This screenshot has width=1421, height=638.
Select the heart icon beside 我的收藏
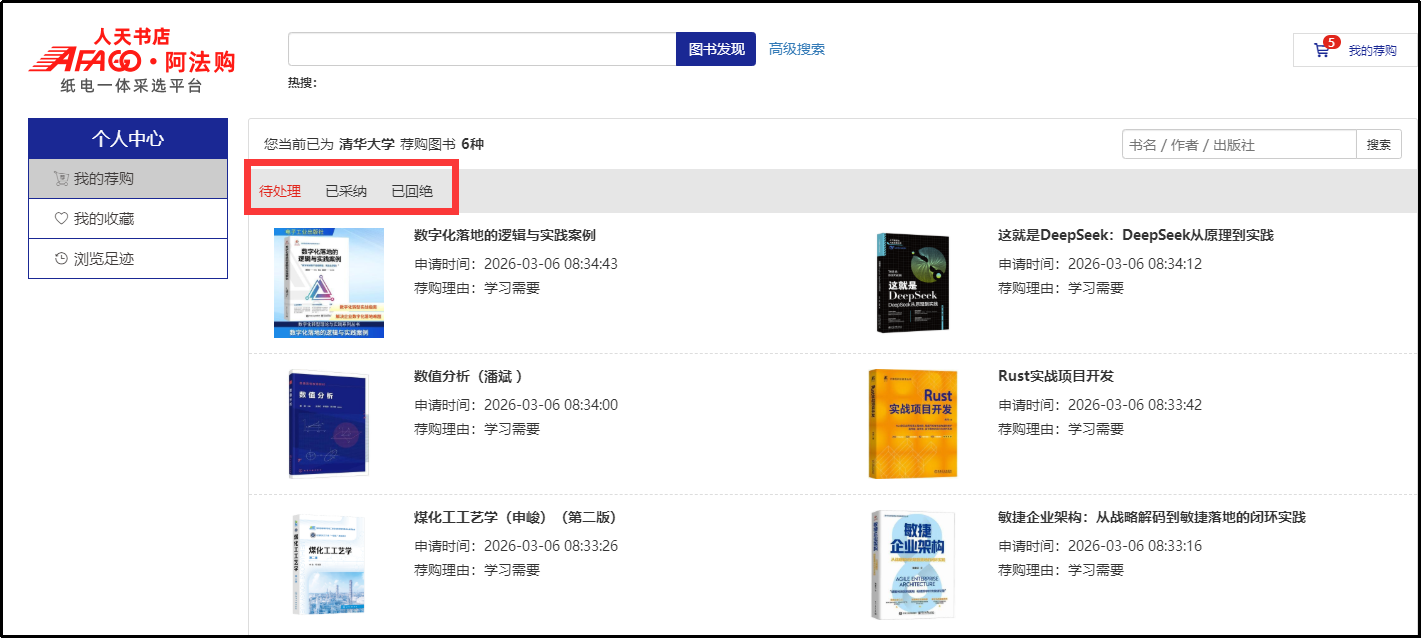(61, 218)
